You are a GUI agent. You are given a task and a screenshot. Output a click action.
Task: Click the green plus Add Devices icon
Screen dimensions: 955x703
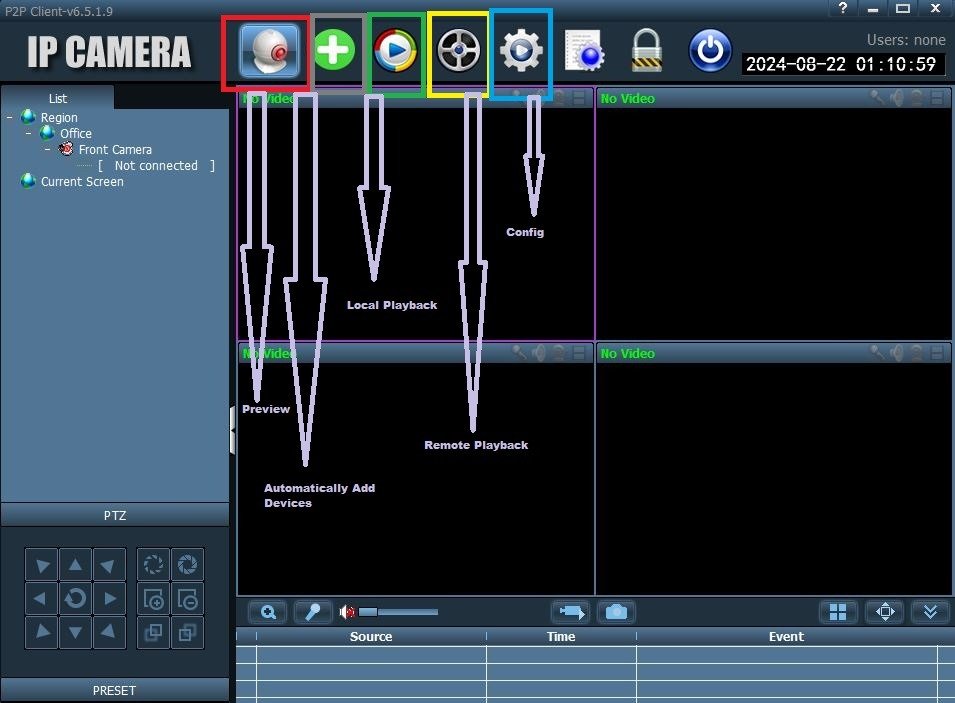(x=334, y=49)
